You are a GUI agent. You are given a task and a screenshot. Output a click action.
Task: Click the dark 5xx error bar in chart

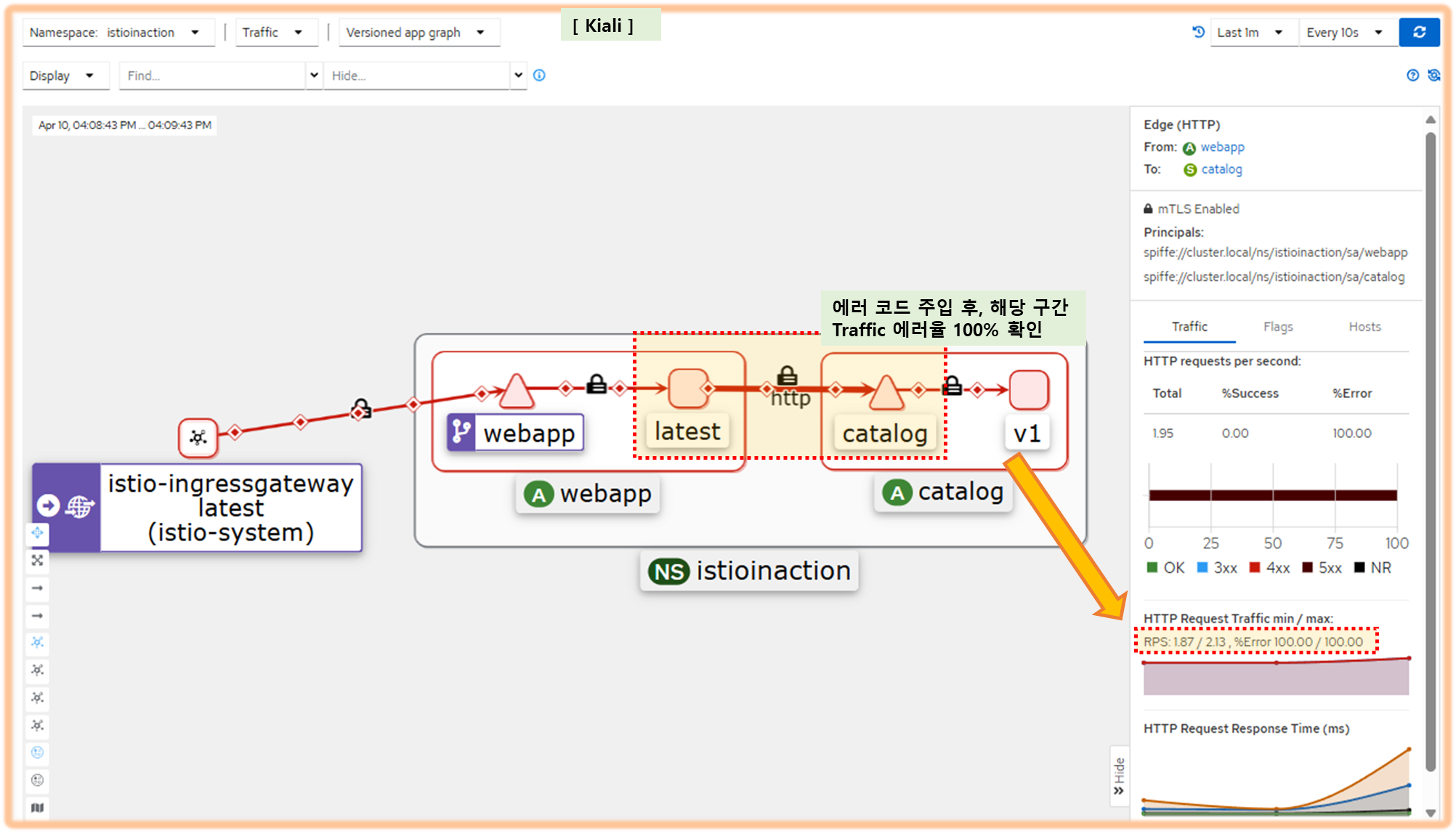1273,495
